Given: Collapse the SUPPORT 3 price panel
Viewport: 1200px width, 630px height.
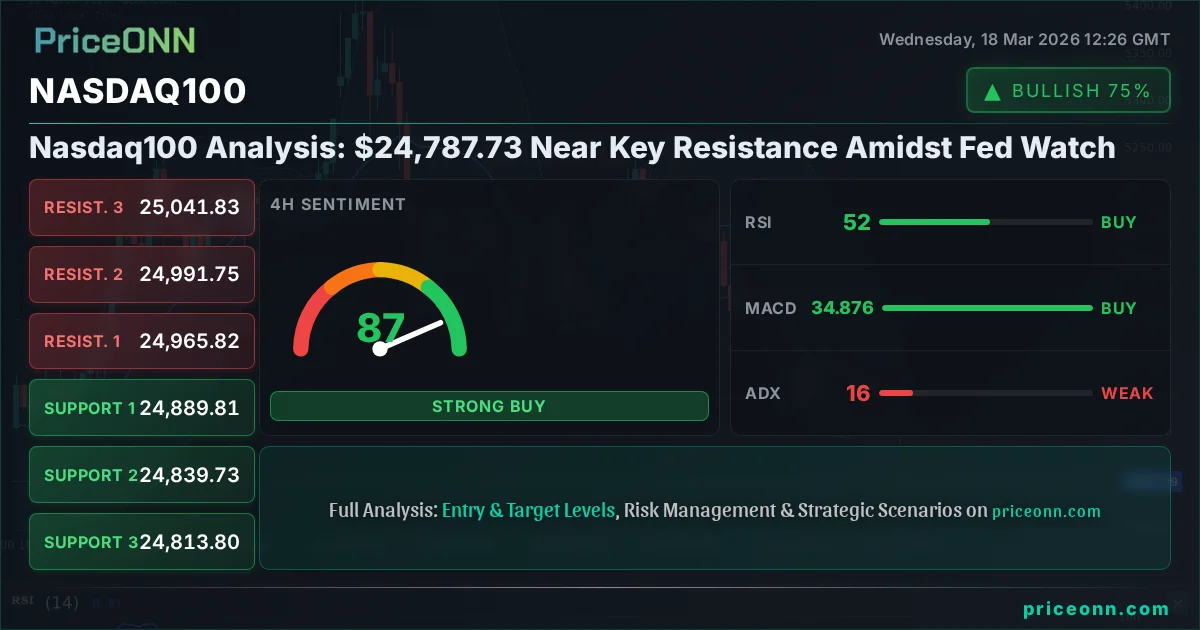Looking at the screenshot, I should [x=141, y=541].
